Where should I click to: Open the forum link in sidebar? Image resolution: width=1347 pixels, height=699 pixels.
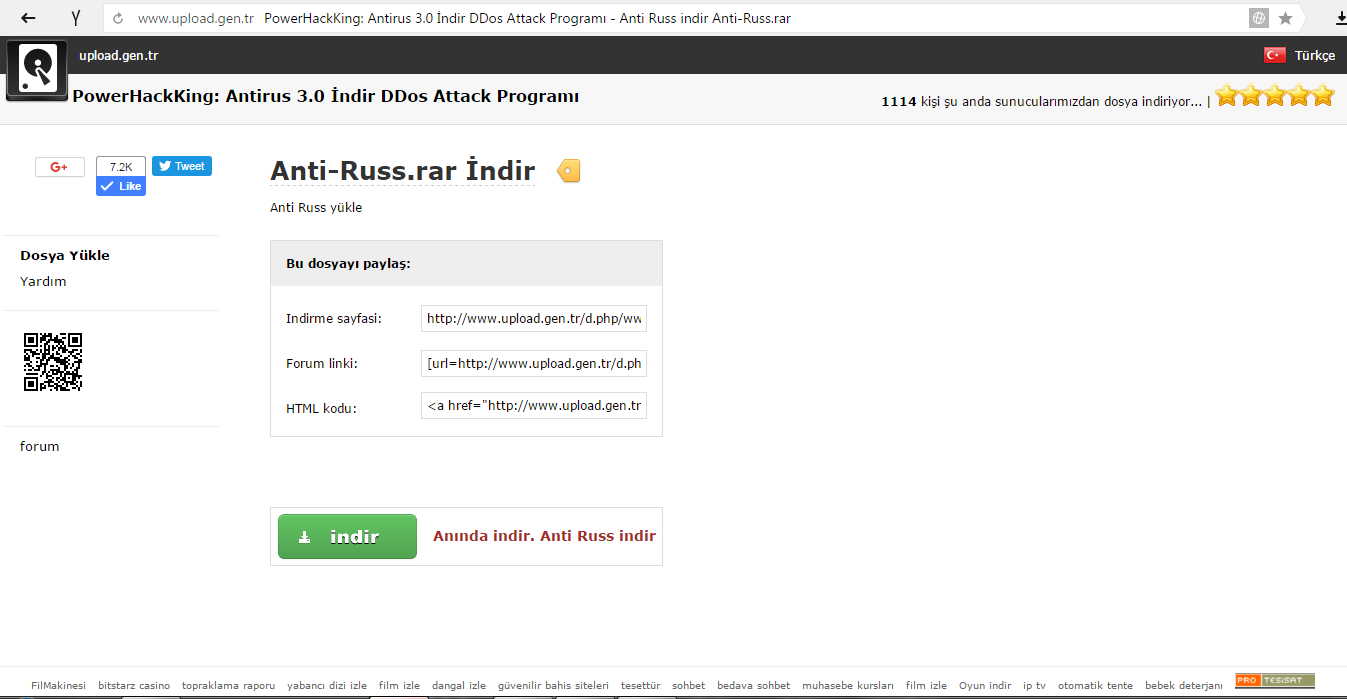[40, 446]
